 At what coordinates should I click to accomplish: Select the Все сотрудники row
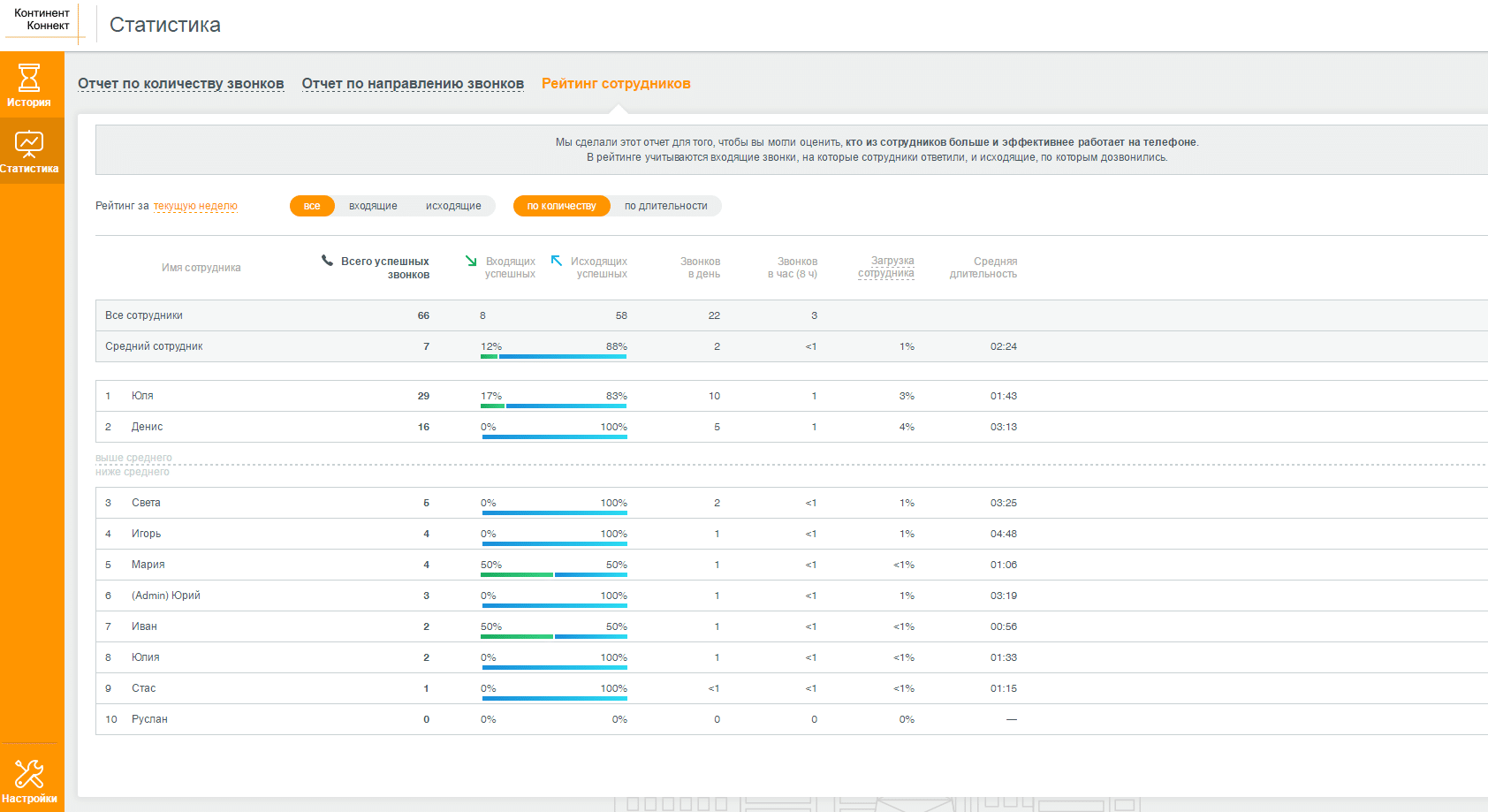tap(792, 315)
